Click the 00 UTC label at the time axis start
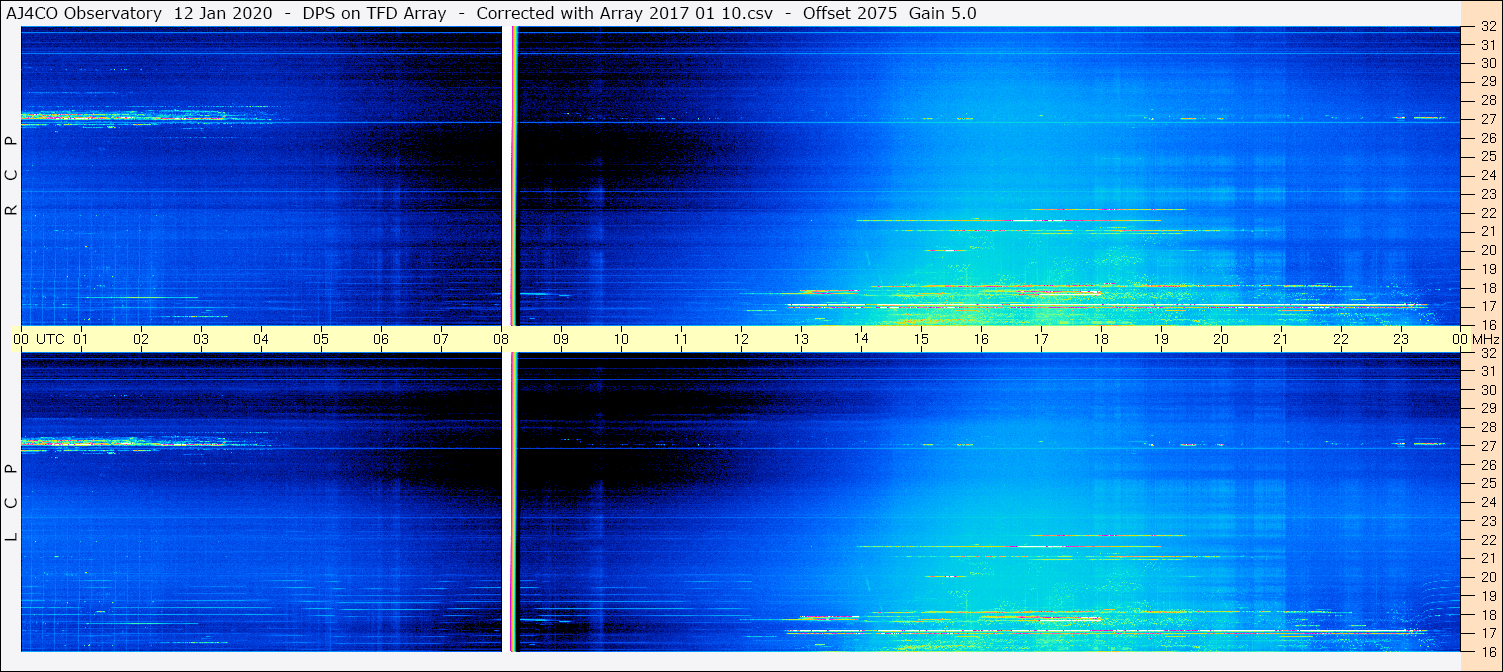 point(40,339)
